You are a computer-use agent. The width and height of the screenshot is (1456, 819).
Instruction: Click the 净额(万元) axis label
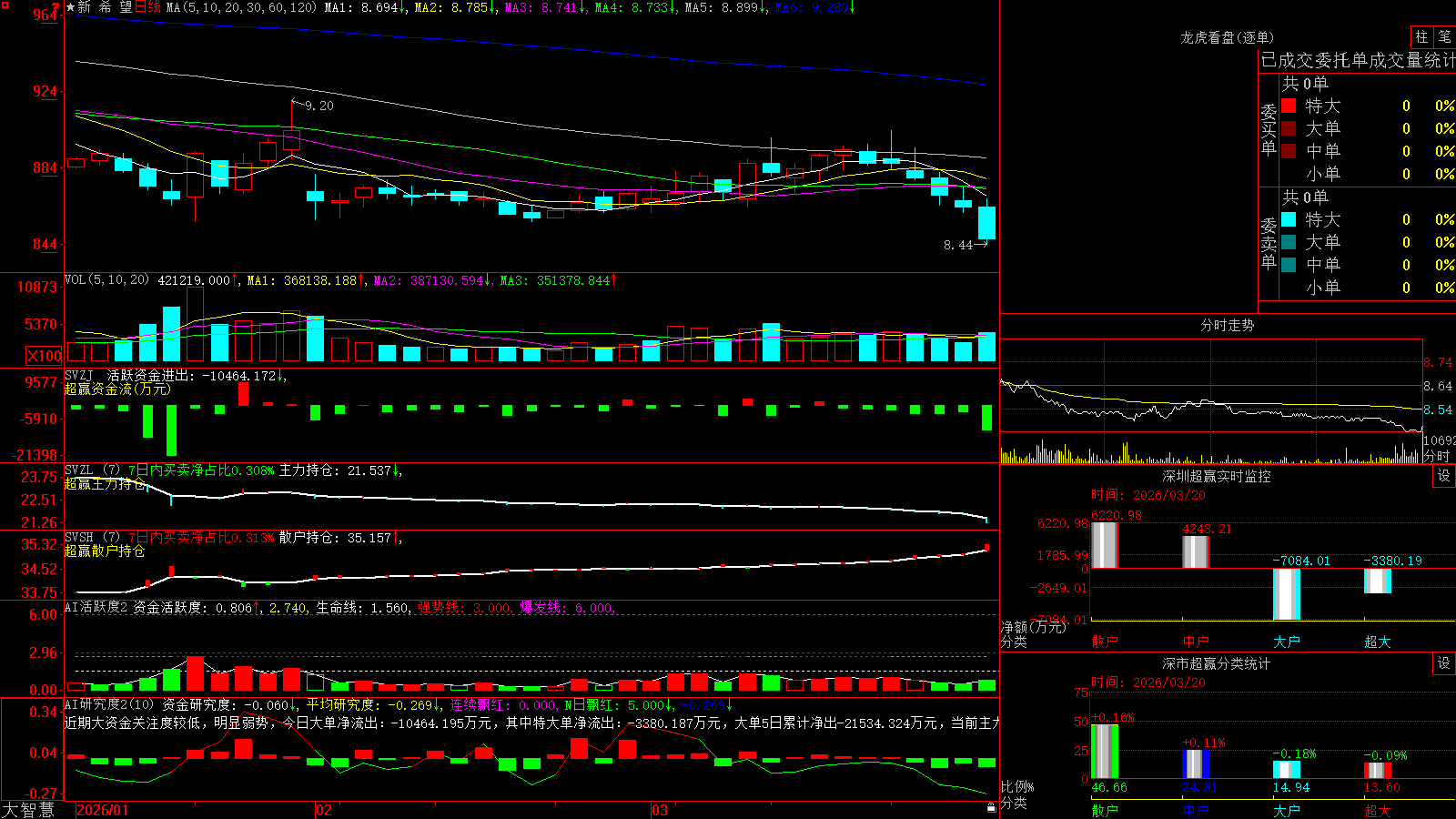[1033, 627]
